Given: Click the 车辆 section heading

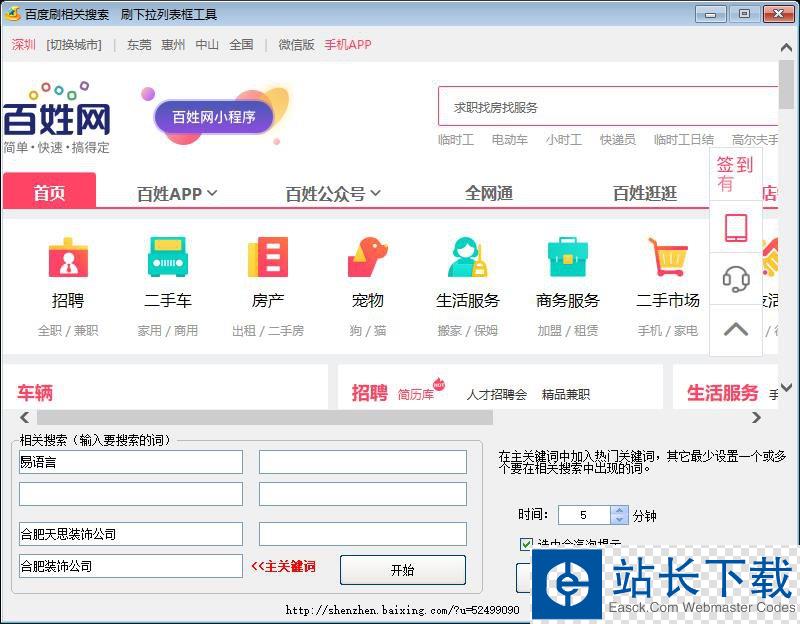Looking at the screenshot, I should coord(35,393).
